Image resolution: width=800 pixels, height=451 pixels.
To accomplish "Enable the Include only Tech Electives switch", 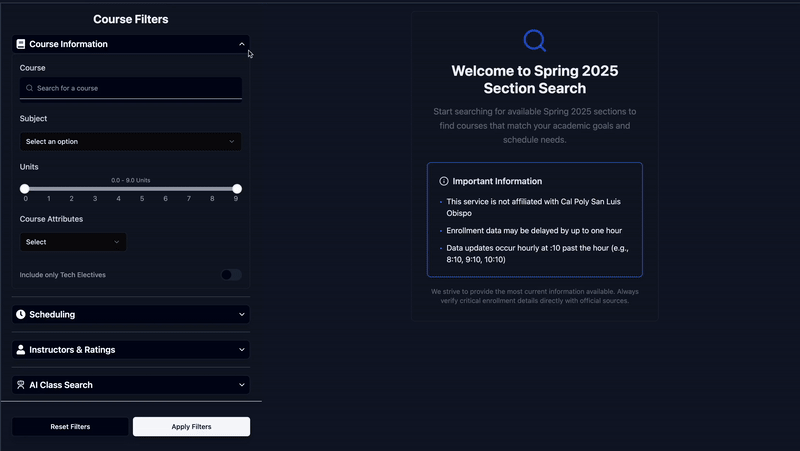I will (x=231, y=275).
